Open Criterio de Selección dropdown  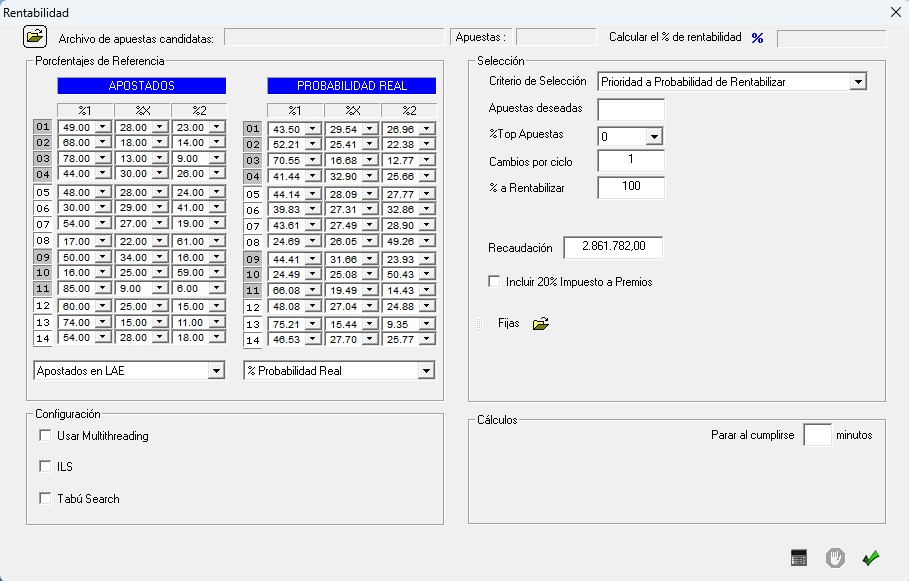click(858, 82)
